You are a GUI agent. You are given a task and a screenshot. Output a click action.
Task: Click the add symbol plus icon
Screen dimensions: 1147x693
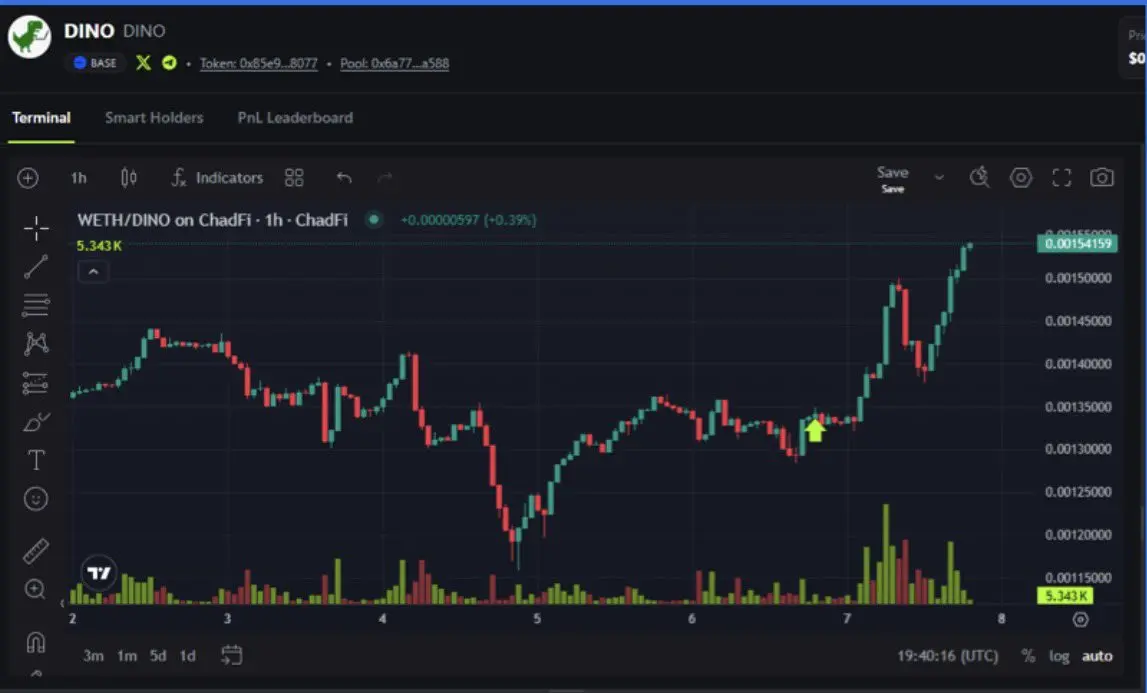28,178
